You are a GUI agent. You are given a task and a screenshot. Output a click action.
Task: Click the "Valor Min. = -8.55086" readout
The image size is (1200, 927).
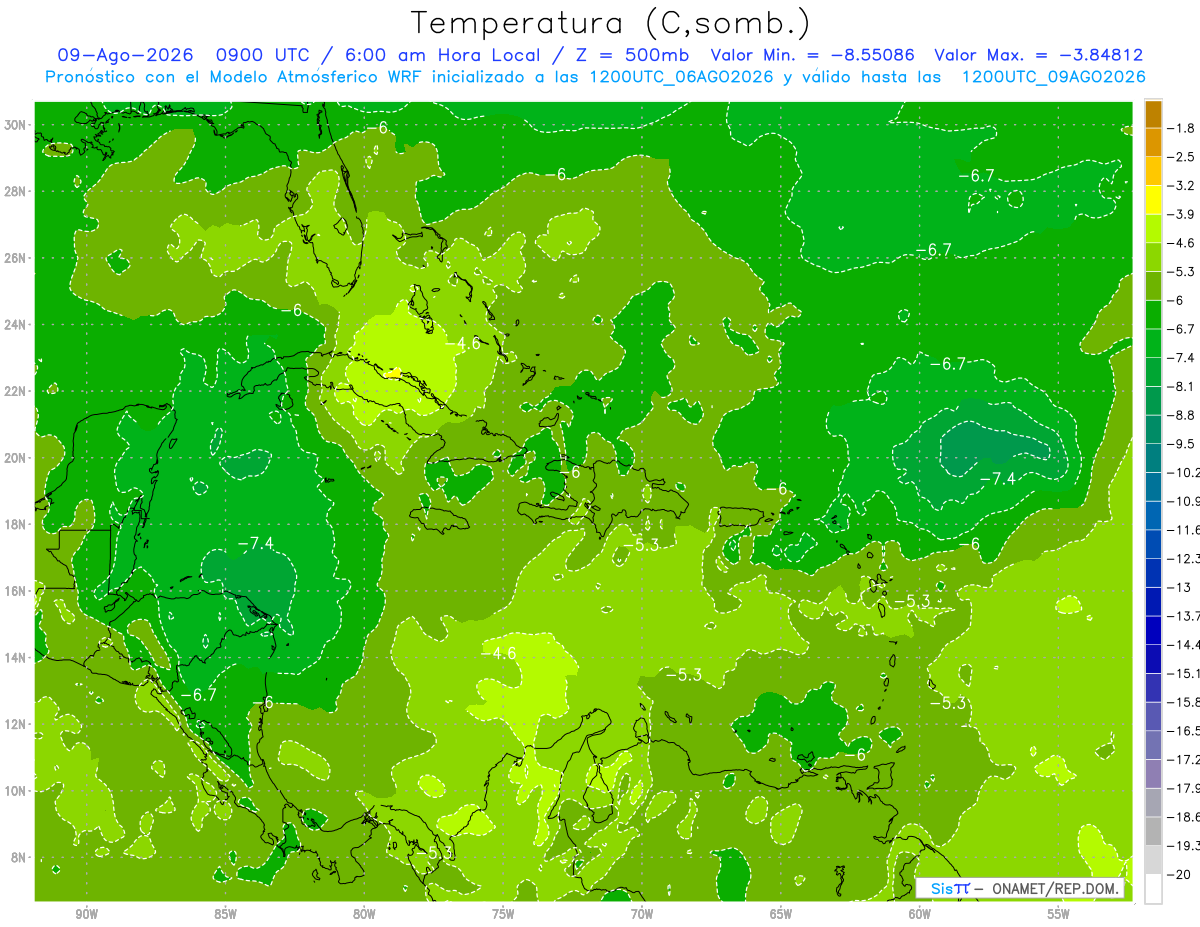pos(814,56)
